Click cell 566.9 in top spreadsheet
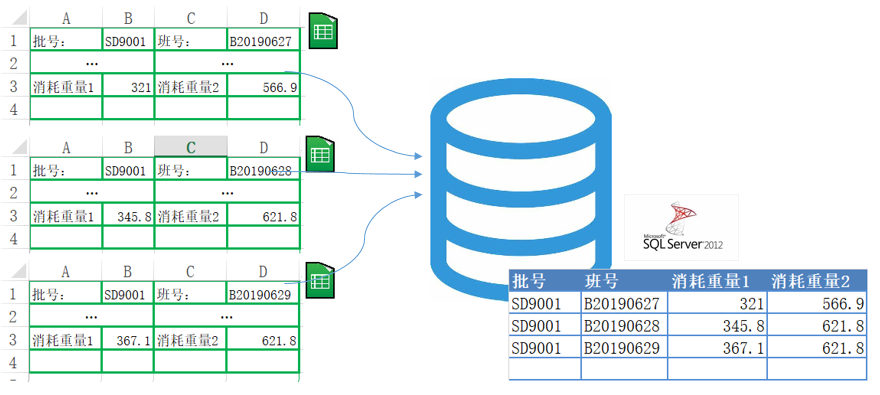Screen dimensions: 880x395 pyautogui.click(x=264, y=87)
